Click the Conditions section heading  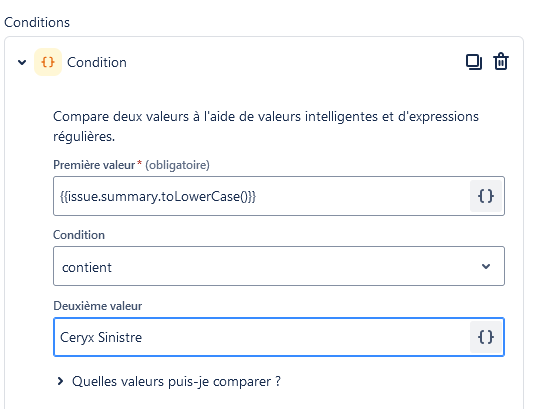[37, 22]
